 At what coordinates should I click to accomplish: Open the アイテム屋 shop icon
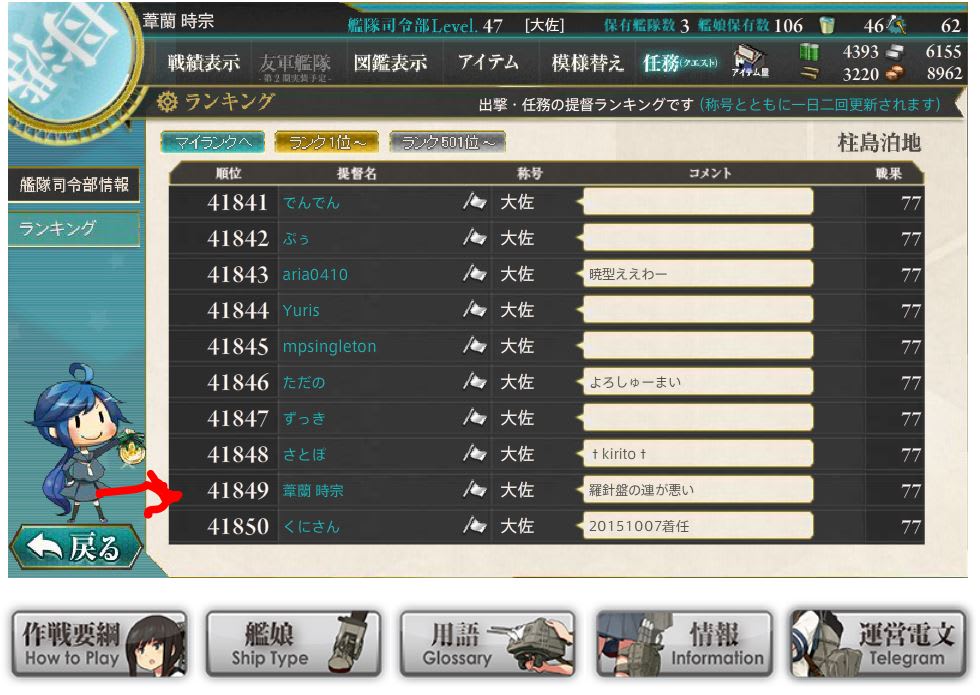click(751, 61)
